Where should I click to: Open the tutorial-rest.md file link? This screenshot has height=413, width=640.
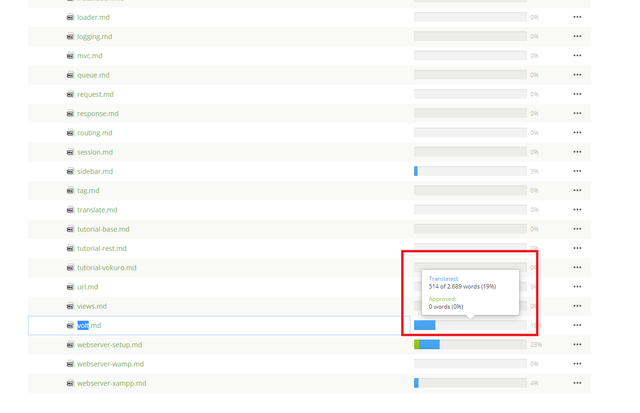pos(102,248)
